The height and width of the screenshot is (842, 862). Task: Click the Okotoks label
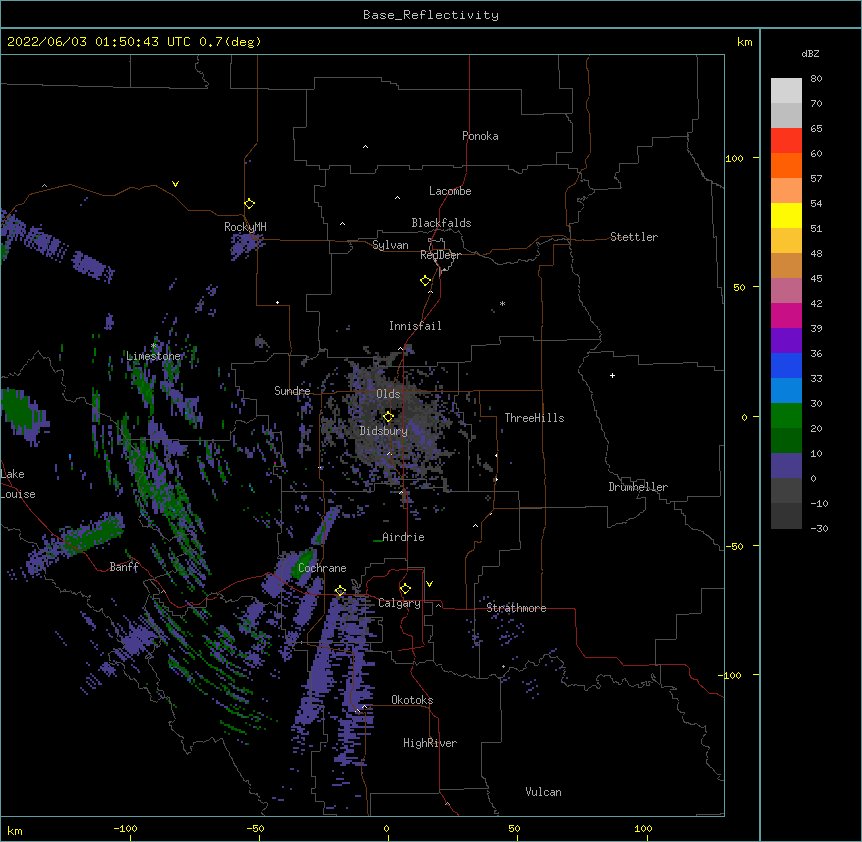pyautogui.click(x=412, y=700)
